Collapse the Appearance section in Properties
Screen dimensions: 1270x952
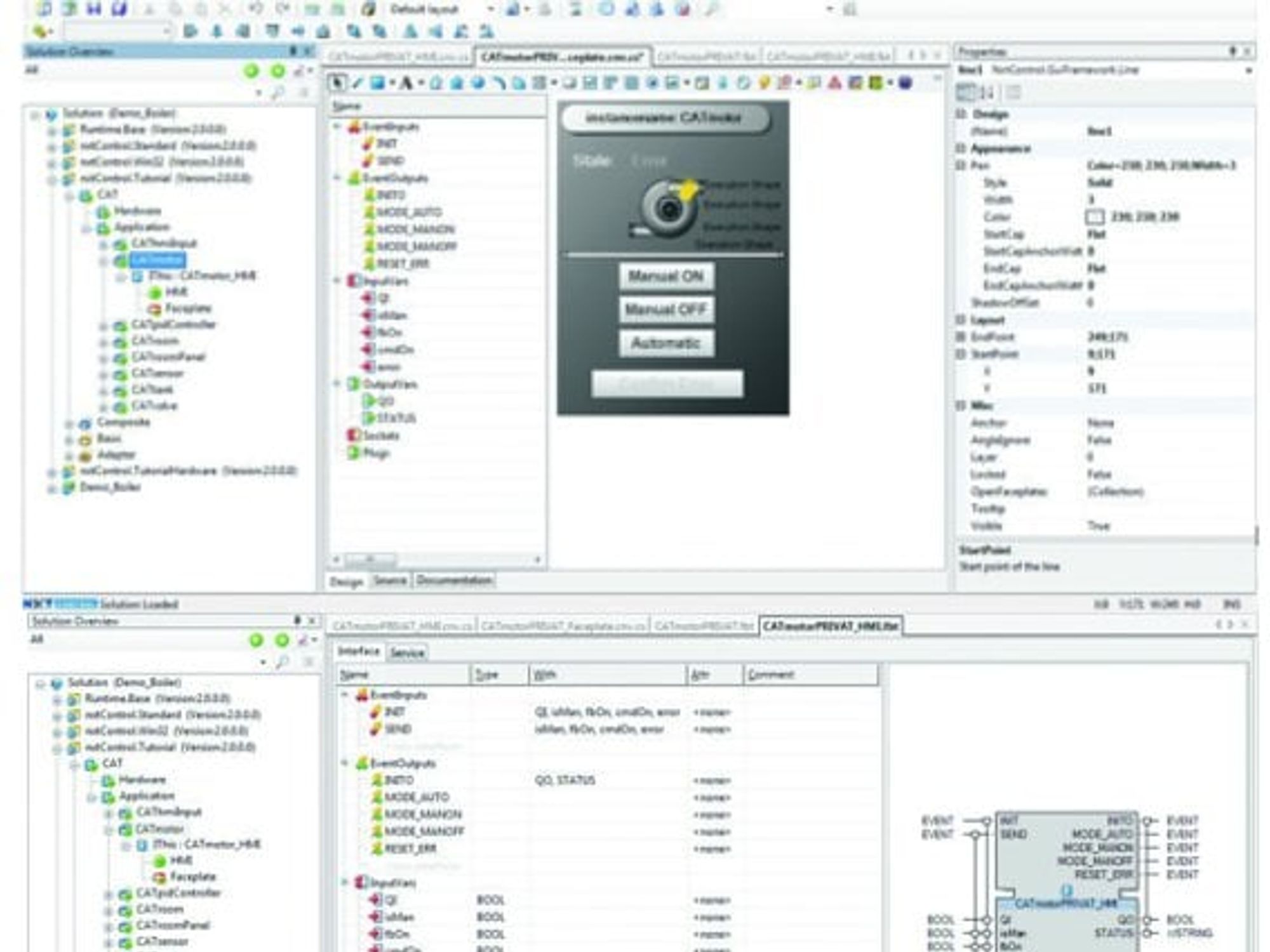961,149
